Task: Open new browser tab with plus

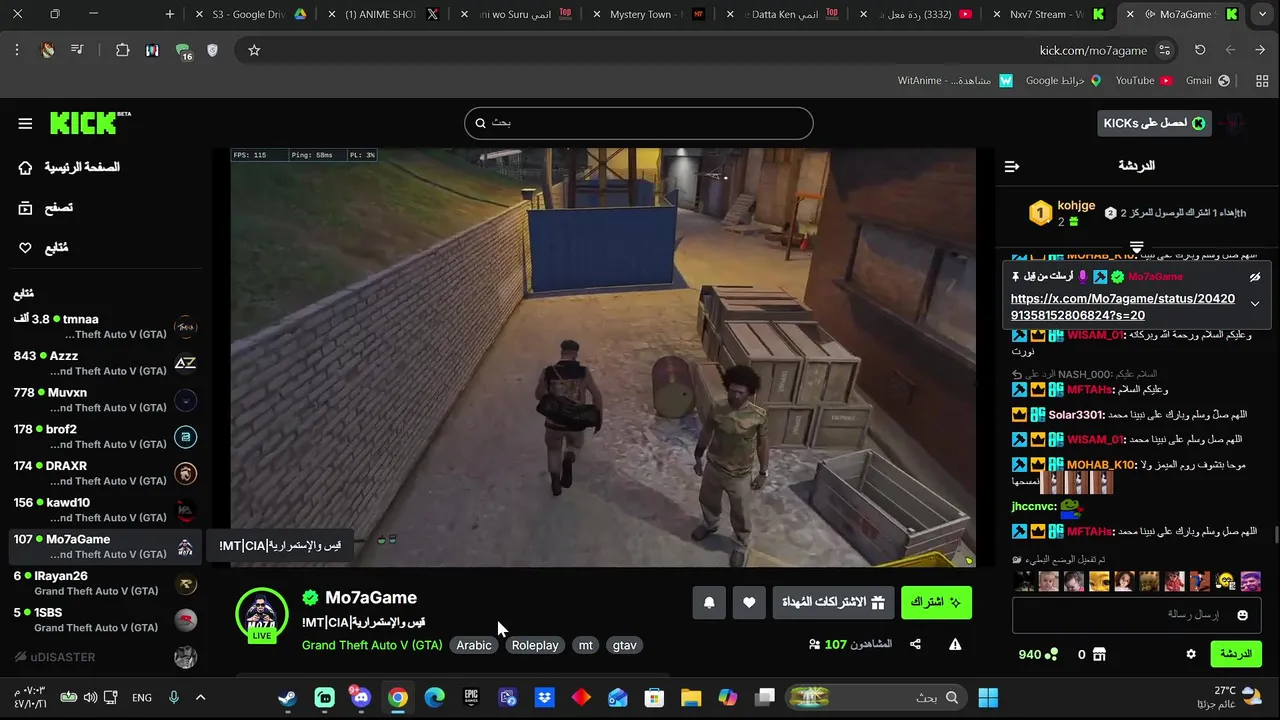Action: (170, 14)
